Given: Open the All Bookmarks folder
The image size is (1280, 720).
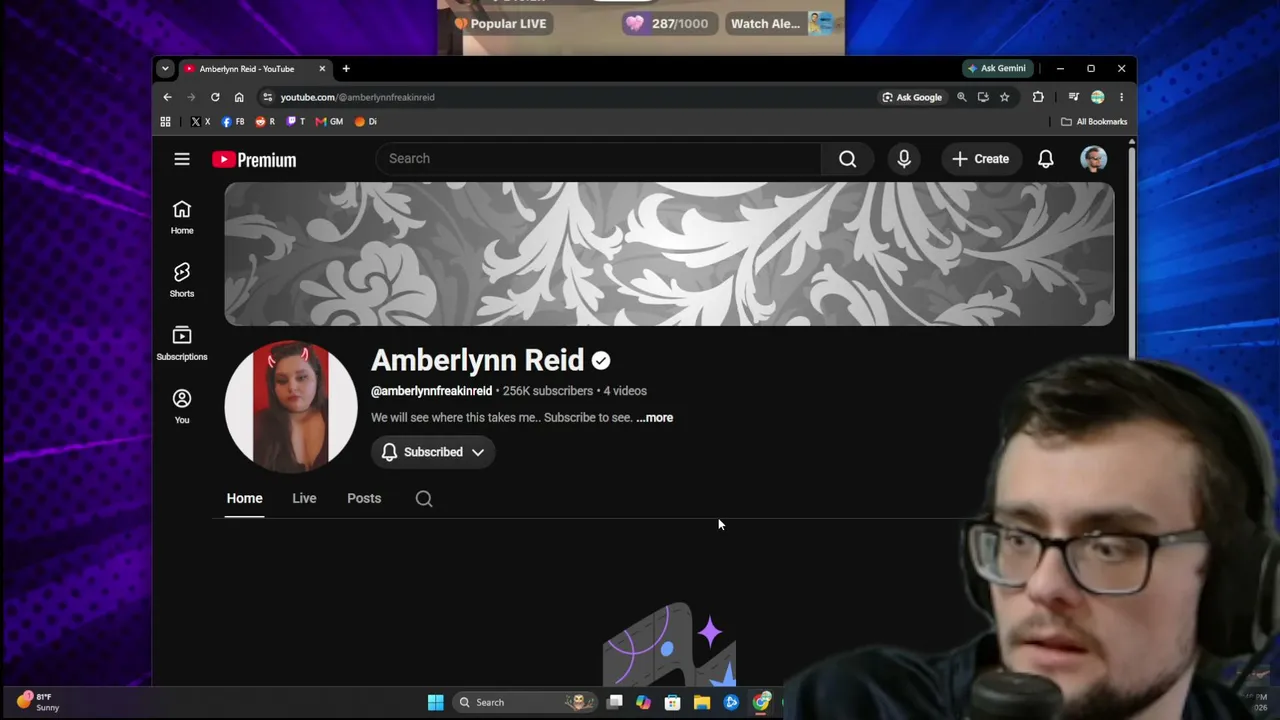Looking at the screenshot, I should 1094,122.
